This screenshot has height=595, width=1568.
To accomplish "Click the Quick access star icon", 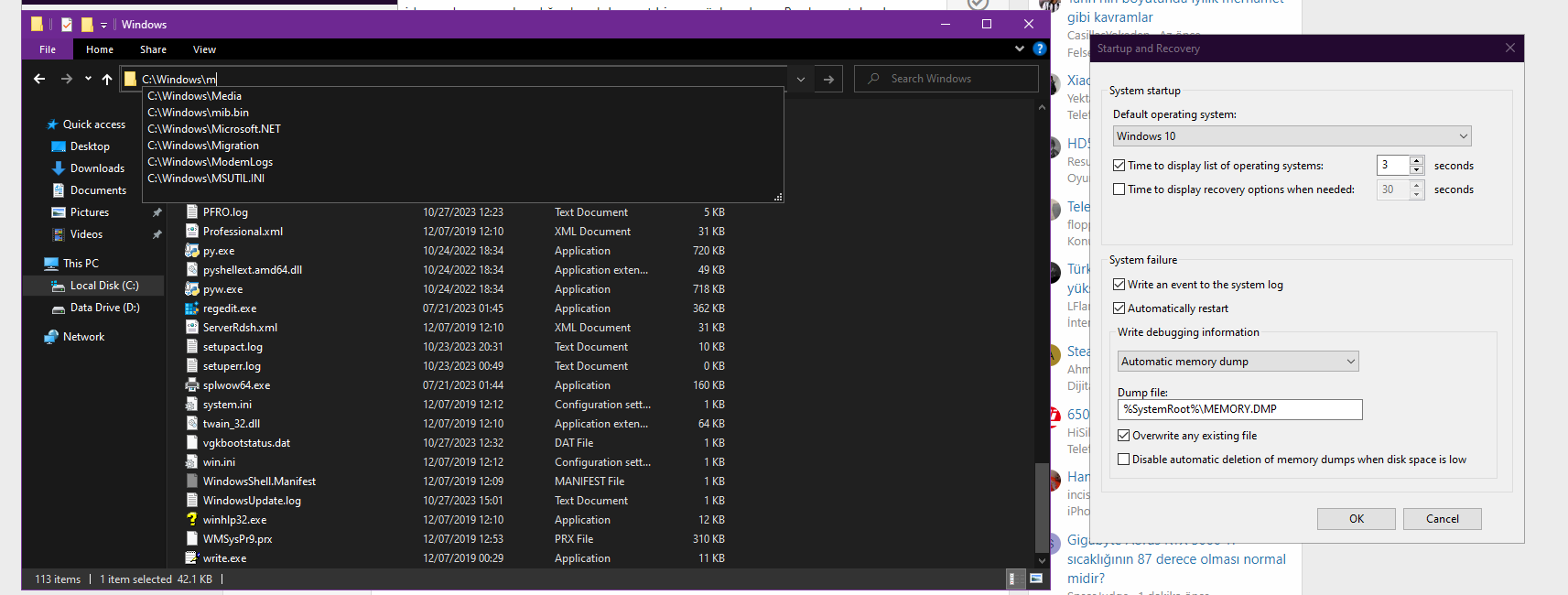I will tap(52, 124).
